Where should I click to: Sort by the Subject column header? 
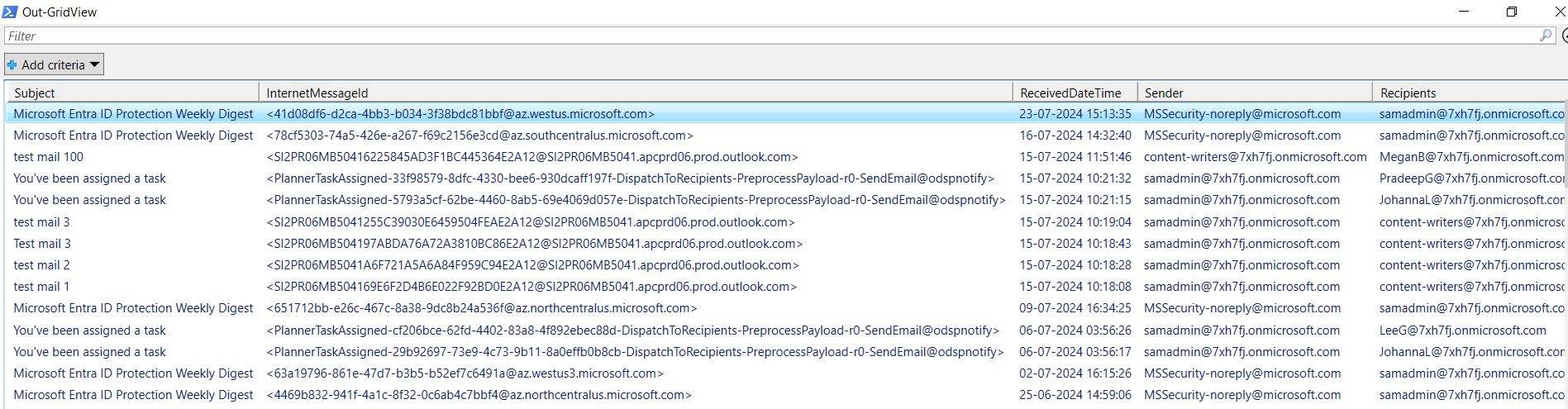pos(133,93)
